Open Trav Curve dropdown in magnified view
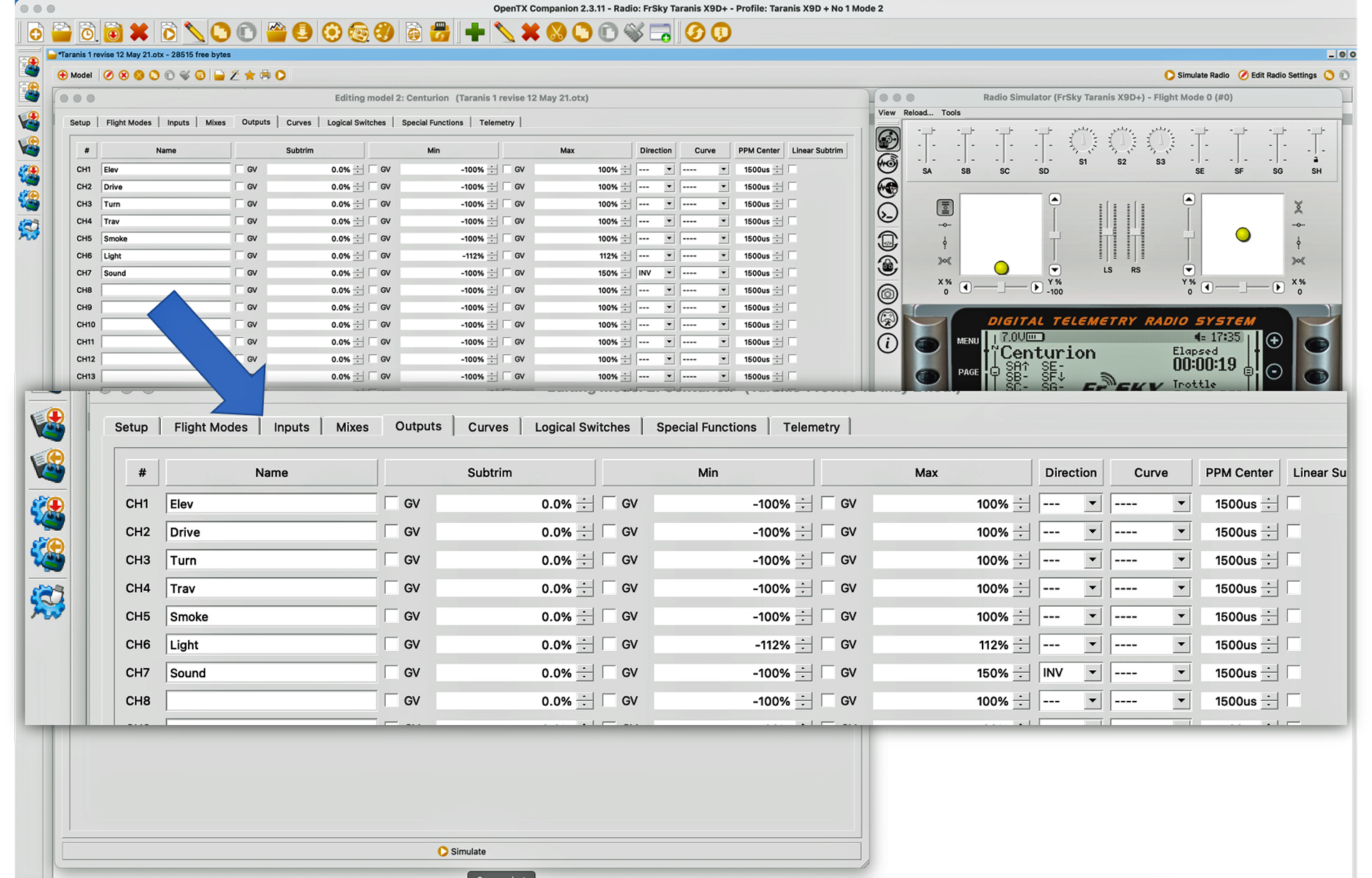 click(x=1150, y=588)
